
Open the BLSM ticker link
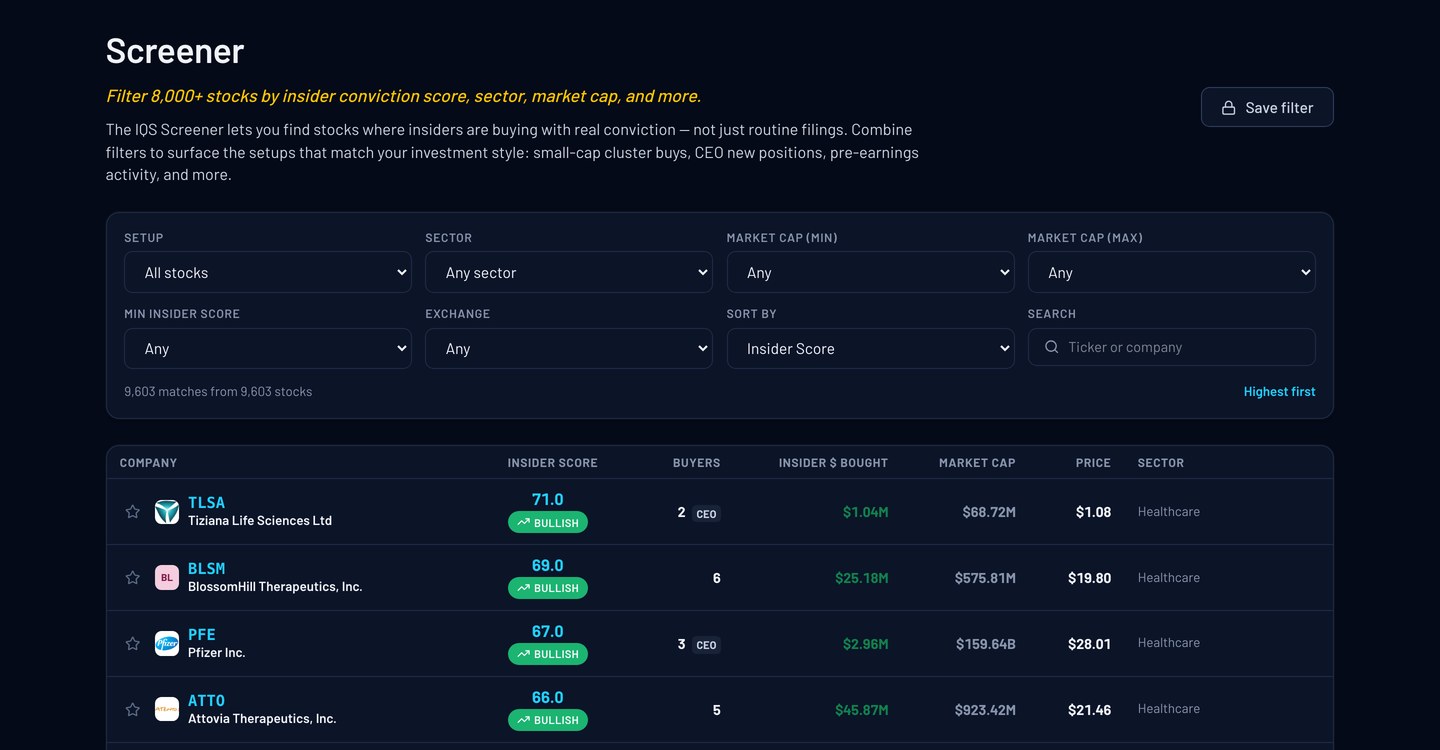click(x=206, y=568)
